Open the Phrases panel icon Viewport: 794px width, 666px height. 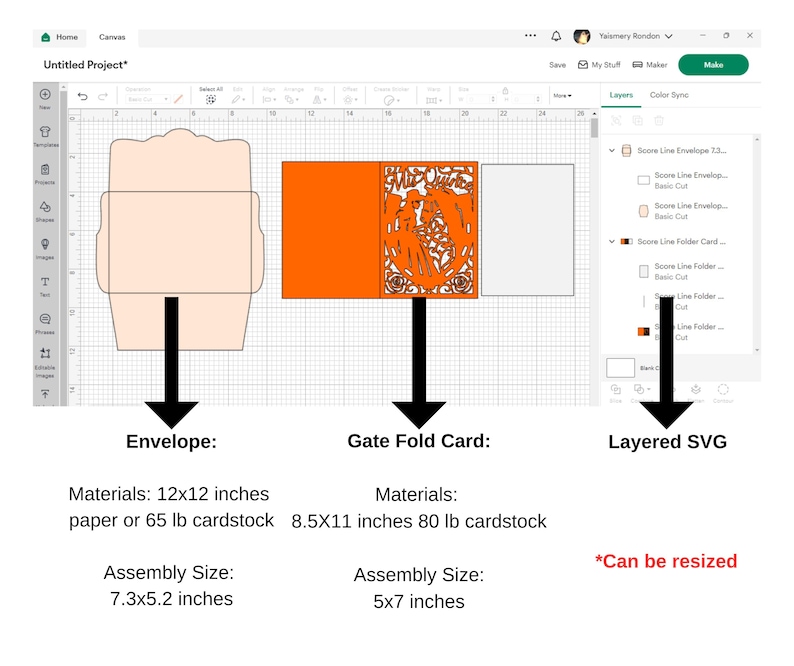tap(45, 323)
